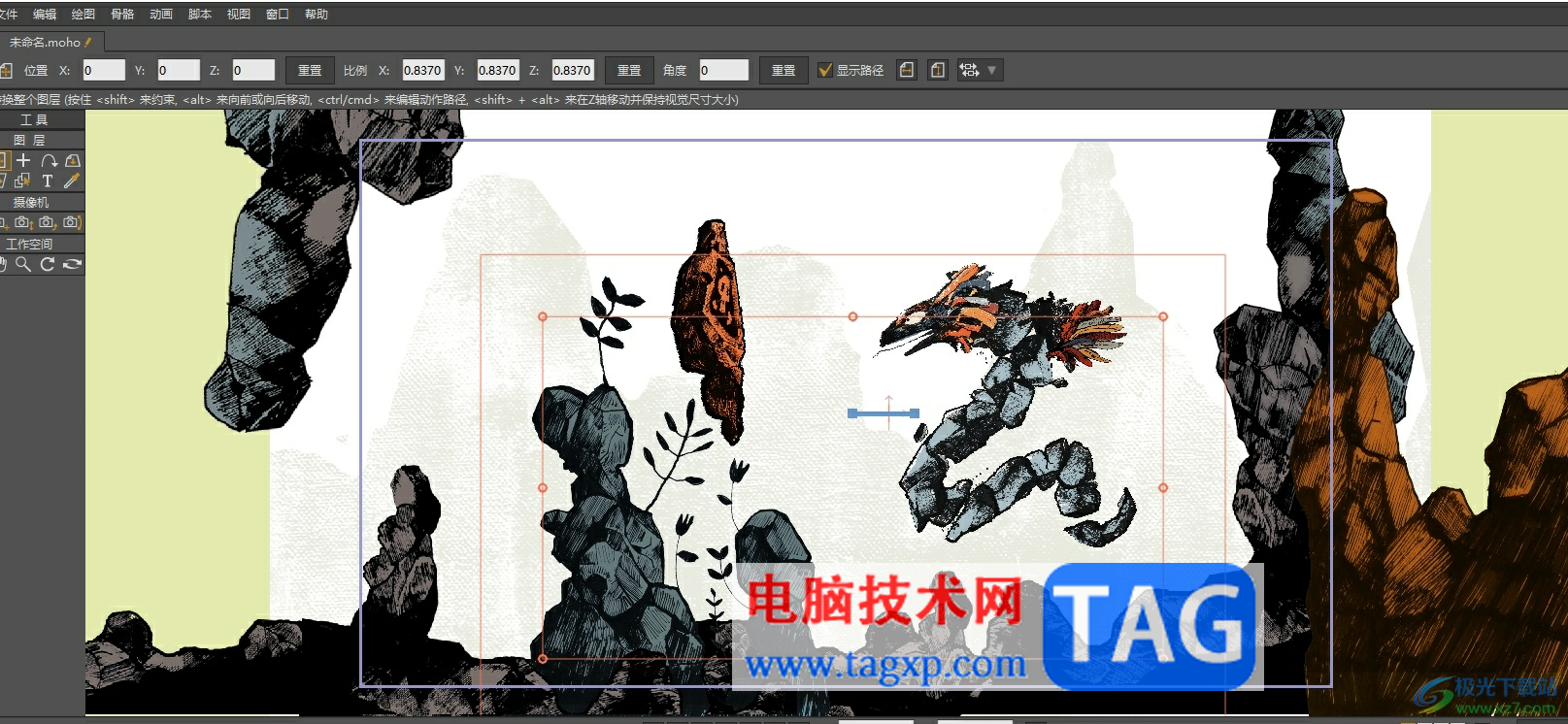Viewport: 1568px width, 724px height.
Task: Click the position Y input field
Action: click(179, 70)
